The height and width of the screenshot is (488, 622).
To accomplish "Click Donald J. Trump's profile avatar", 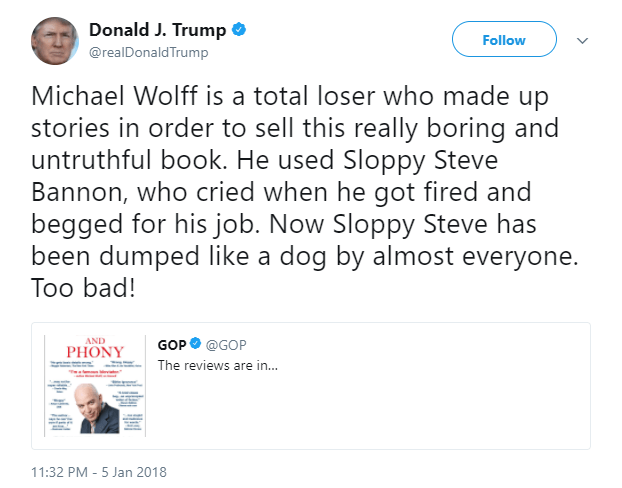I will click(x=54, y=41).
